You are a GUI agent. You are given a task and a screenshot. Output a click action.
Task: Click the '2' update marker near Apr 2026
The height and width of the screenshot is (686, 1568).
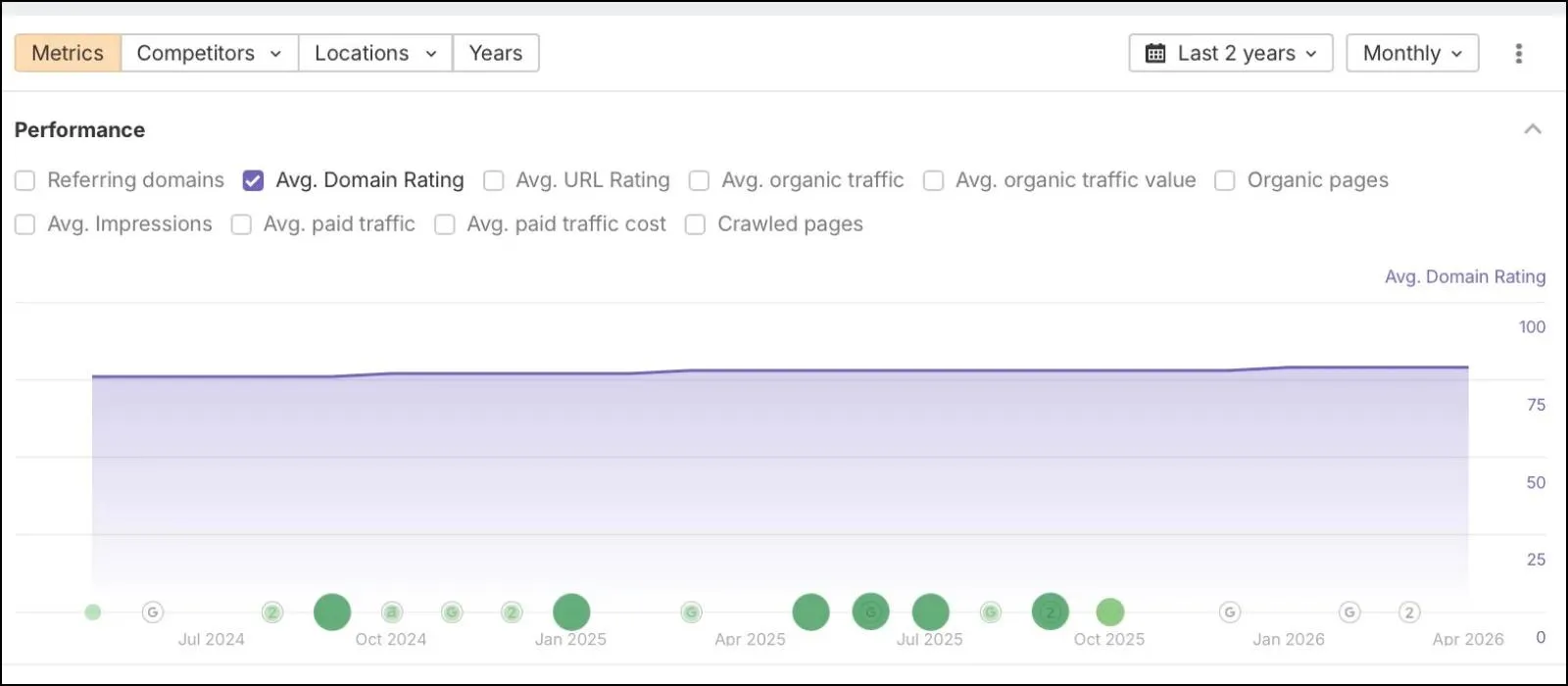coord(1409,612)
